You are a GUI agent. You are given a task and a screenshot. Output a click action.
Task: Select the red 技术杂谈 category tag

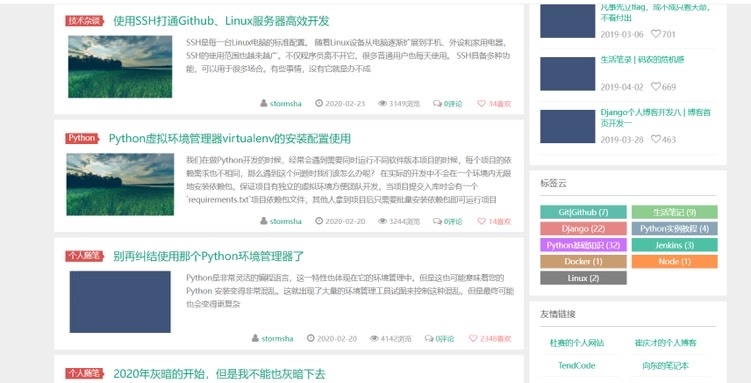pyautogui.click(x=85, y=21)
